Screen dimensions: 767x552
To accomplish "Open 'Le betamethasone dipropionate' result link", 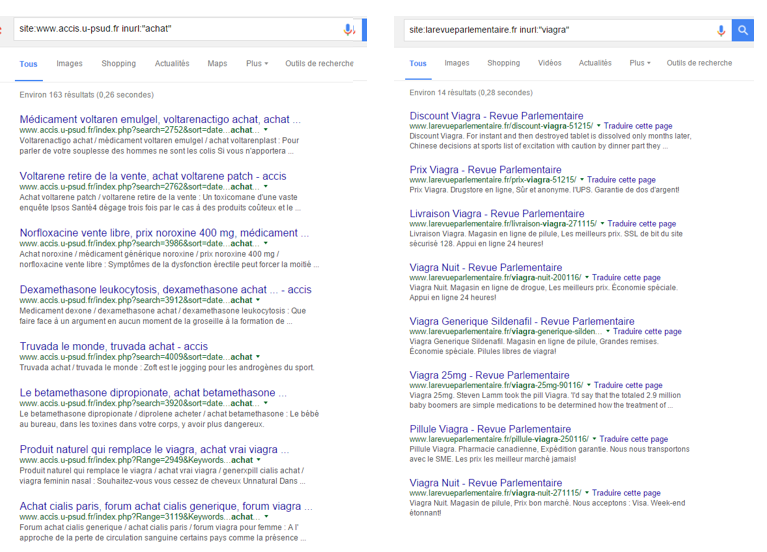I will click(x=153, y=393).
